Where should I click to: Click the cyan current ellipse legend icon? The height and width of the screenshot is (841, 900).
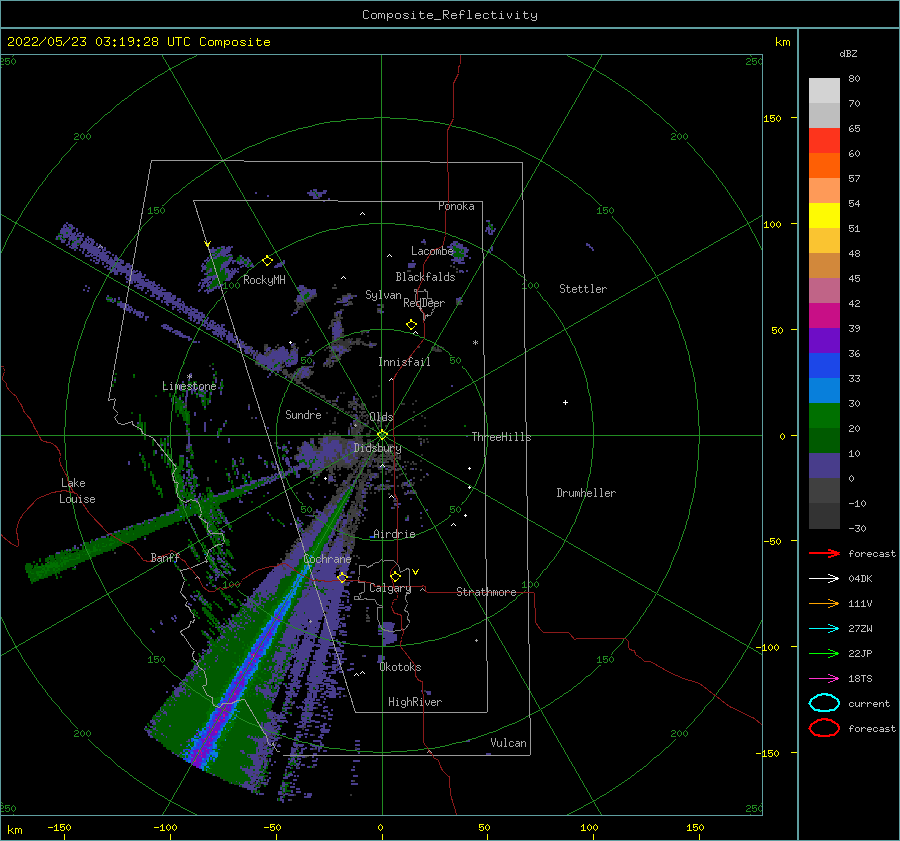click(x=824, y=703)
